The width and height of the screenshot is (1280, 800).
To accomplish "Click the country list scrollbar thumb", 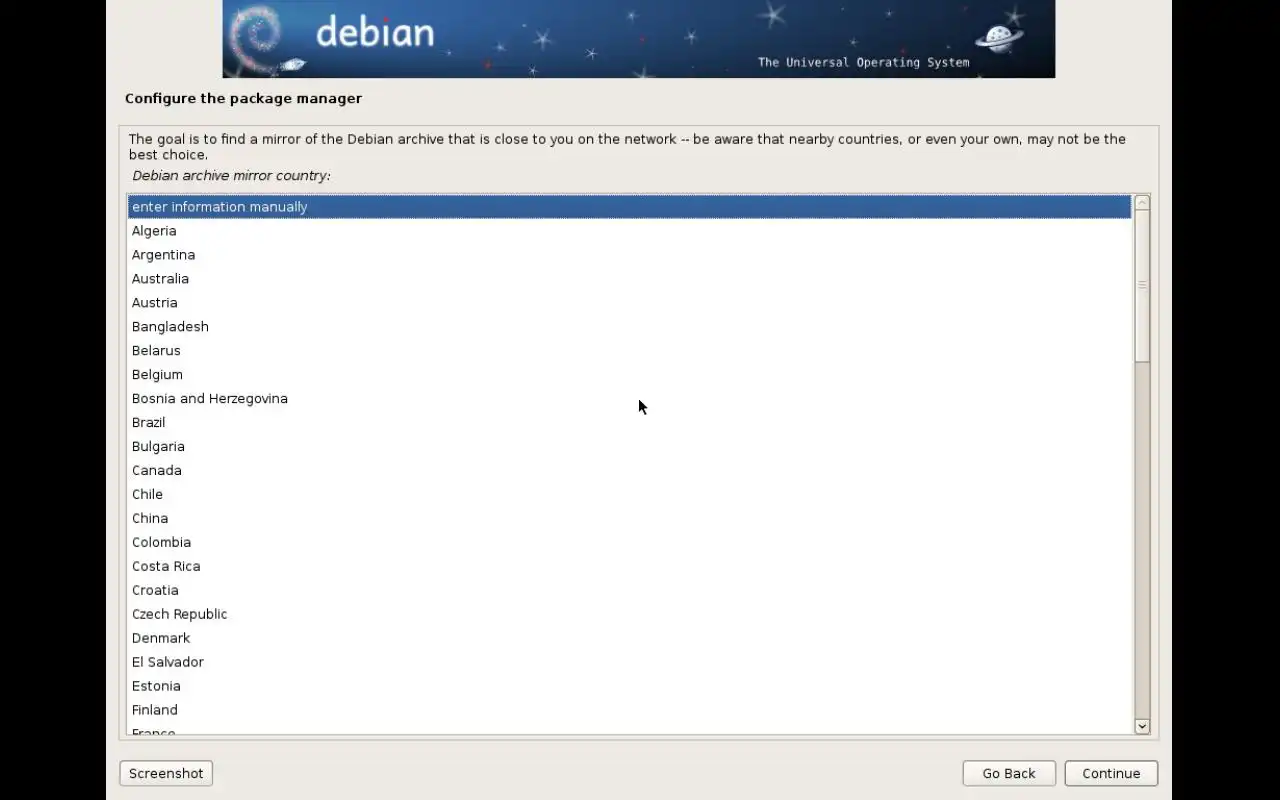I will point(1142,286).
